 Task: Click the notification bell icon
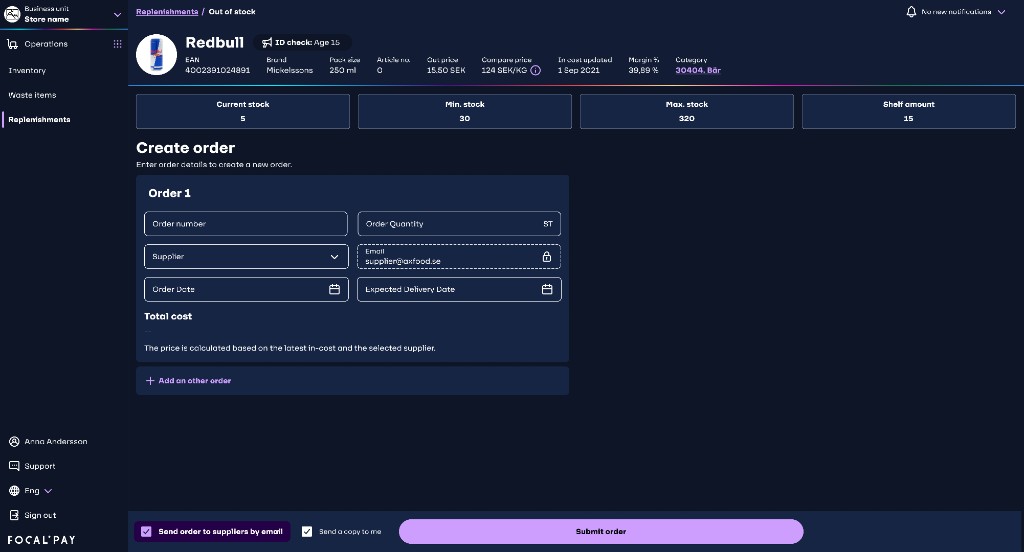tap(911, 12)
